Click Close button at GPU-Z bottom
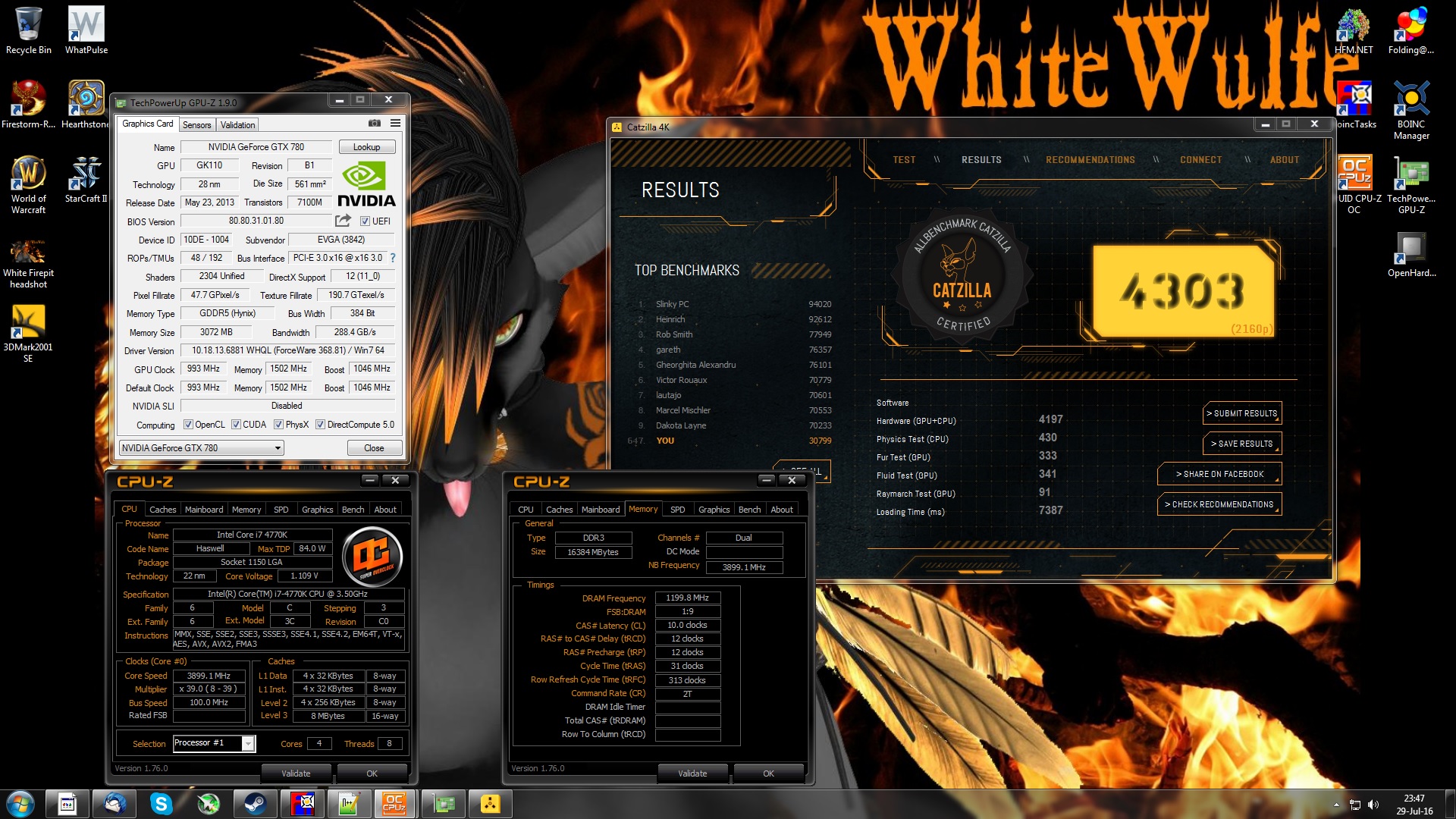 pos(374,448)
